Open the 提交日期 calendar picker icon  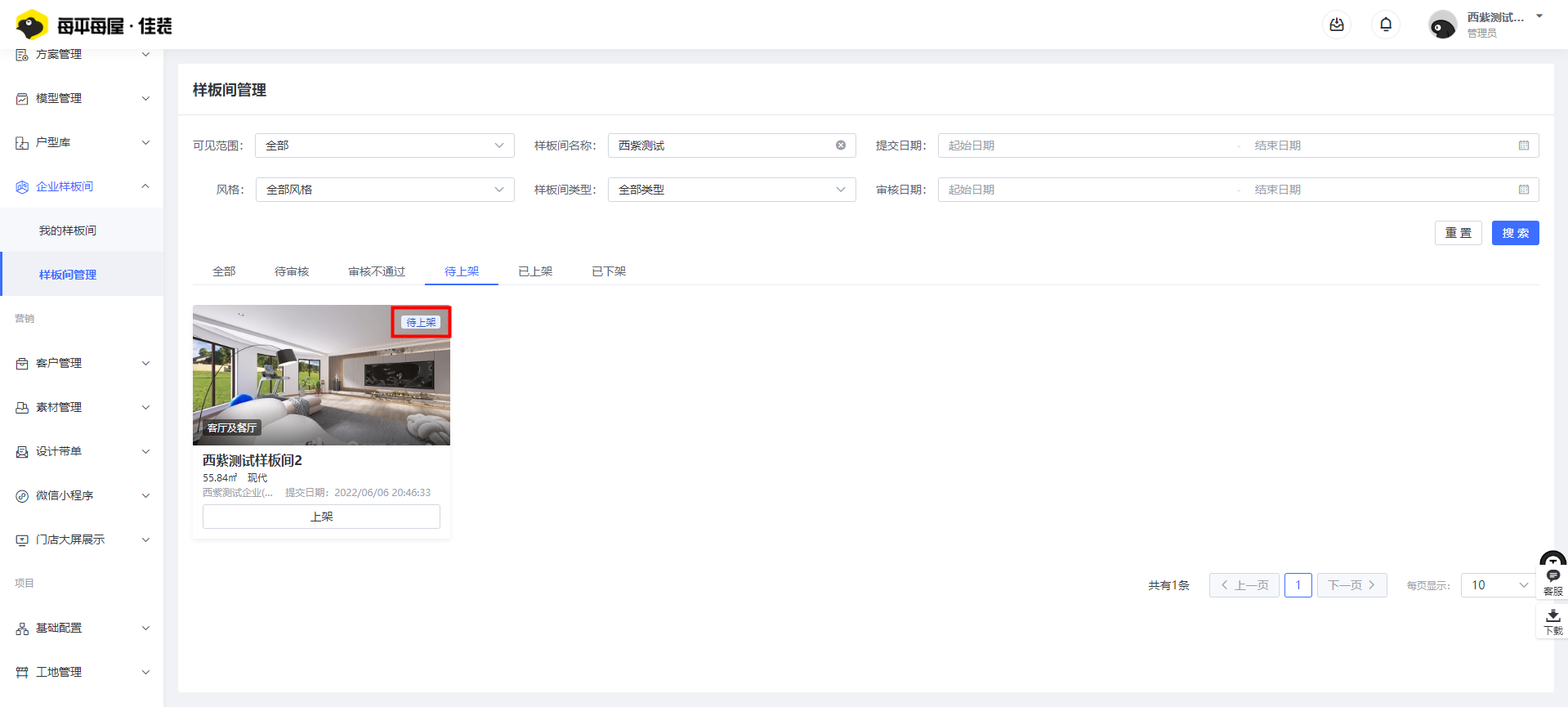coord(1524,145)
